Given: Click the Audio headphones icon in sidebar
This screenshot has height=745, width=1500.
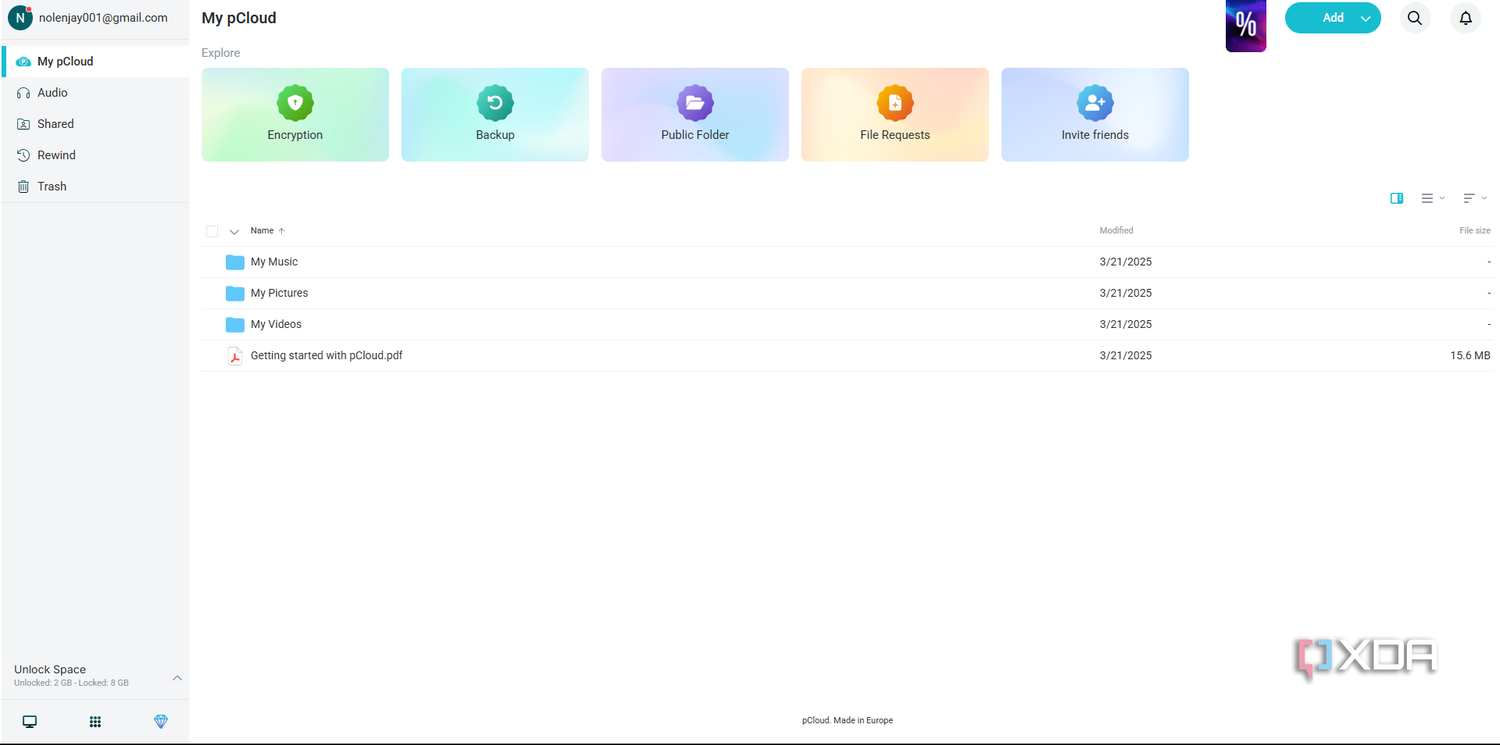Looking at the screenshot, I should coord(24,93).
